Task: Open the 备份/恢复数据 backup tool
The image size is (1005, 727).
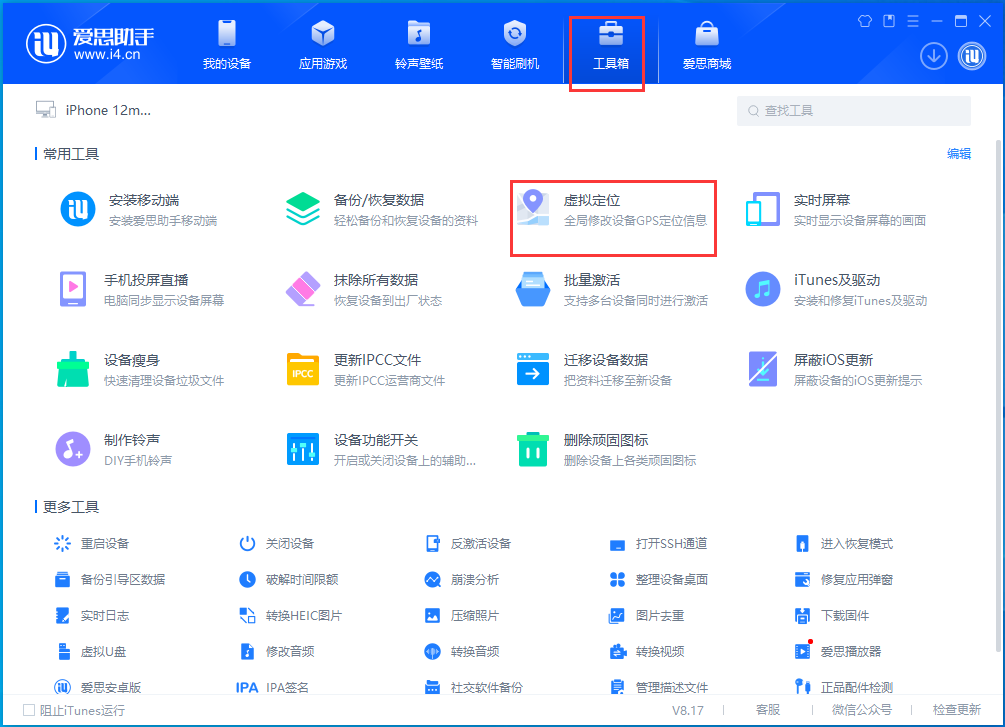Action: click(x=370, y=208)
